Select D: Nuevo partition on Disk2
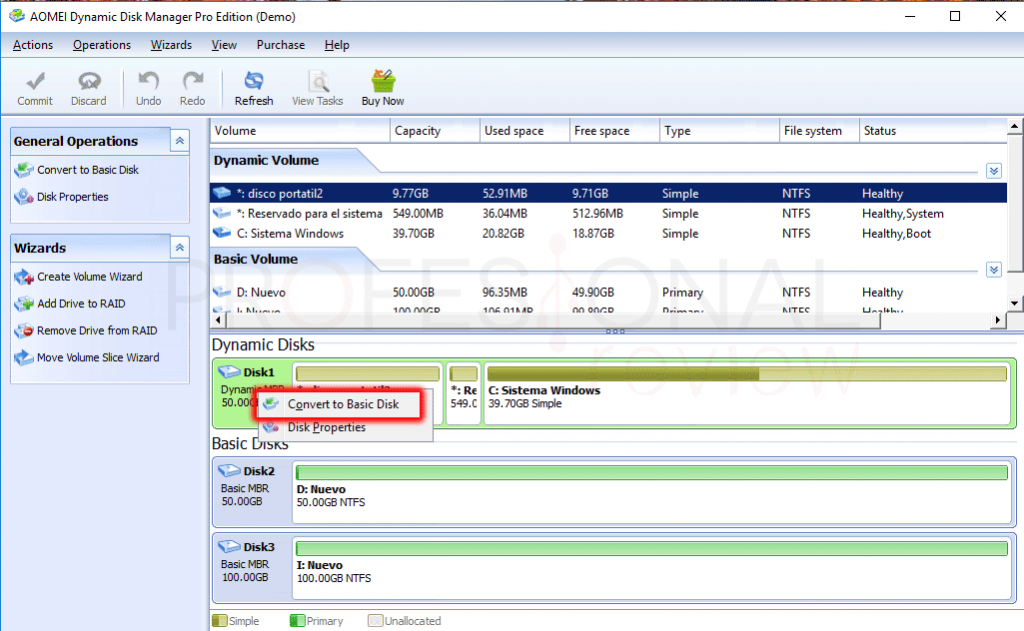This screenshot has width=1024, height=631. (652, 492)
